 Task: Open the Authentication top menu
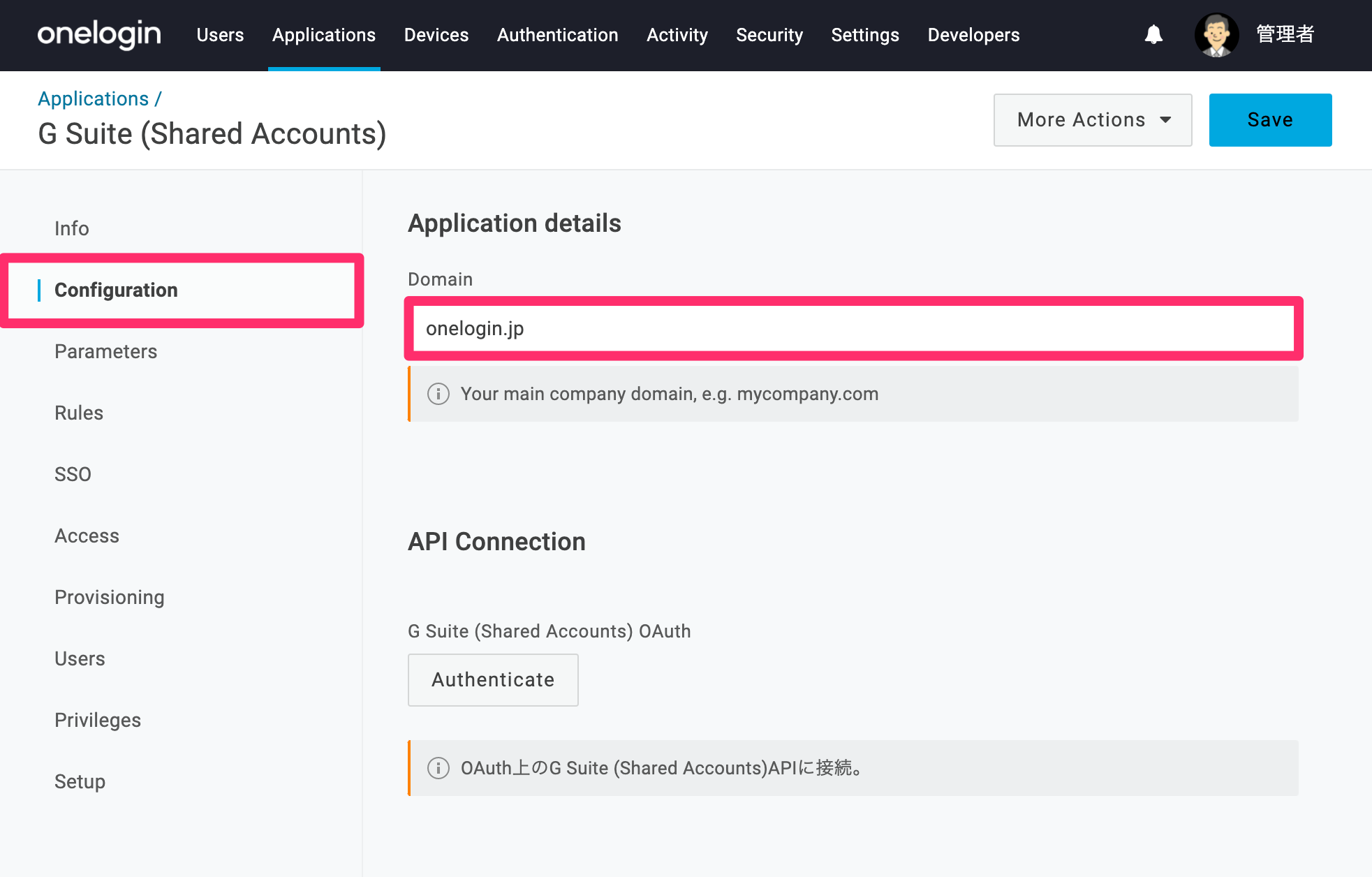tap(558, 35)
